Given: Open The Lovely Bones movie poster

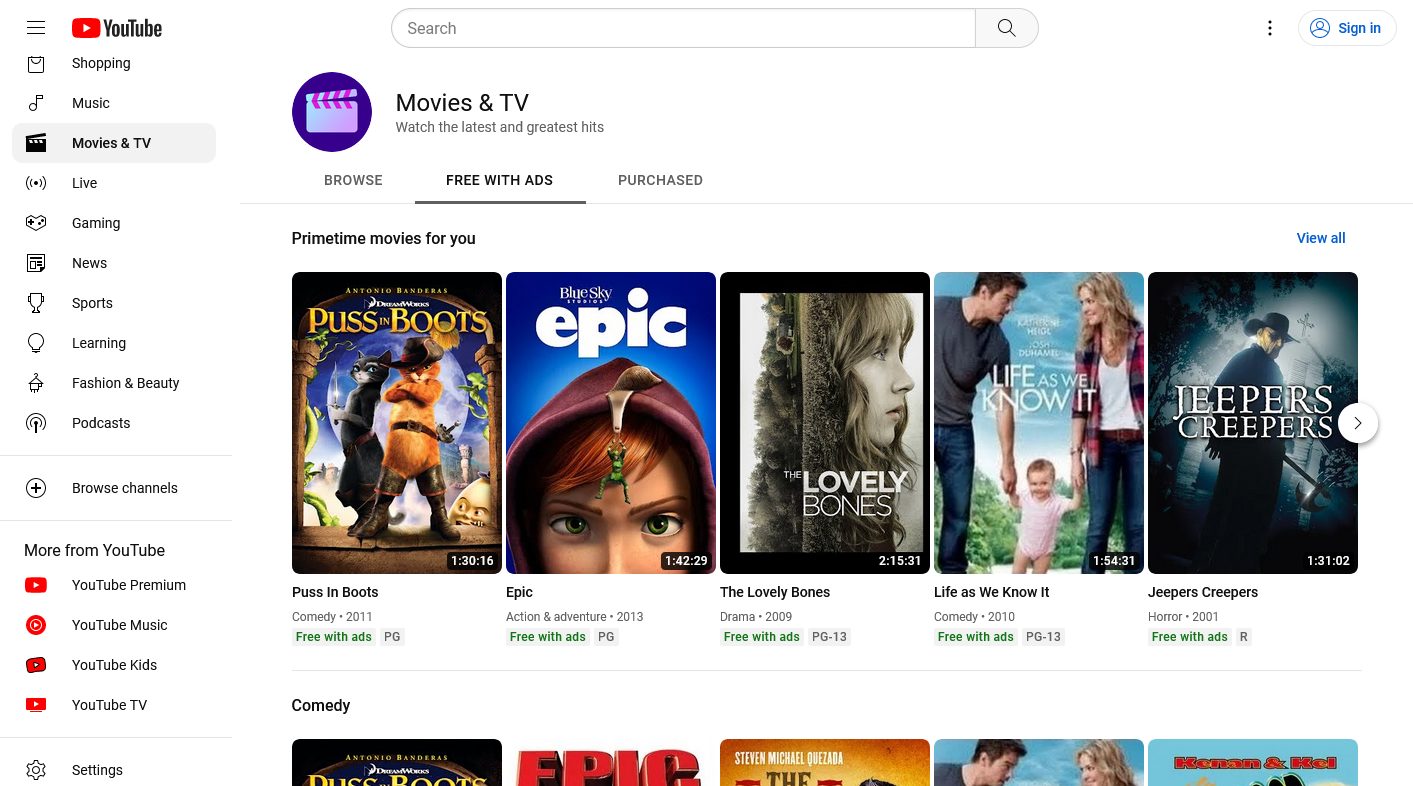Looking at the screenshot, I should (x=825, y=422).
